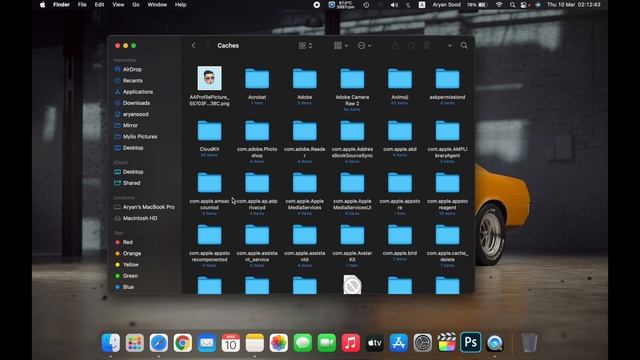Select the askpermissiond folder

(x=447, y=79)
